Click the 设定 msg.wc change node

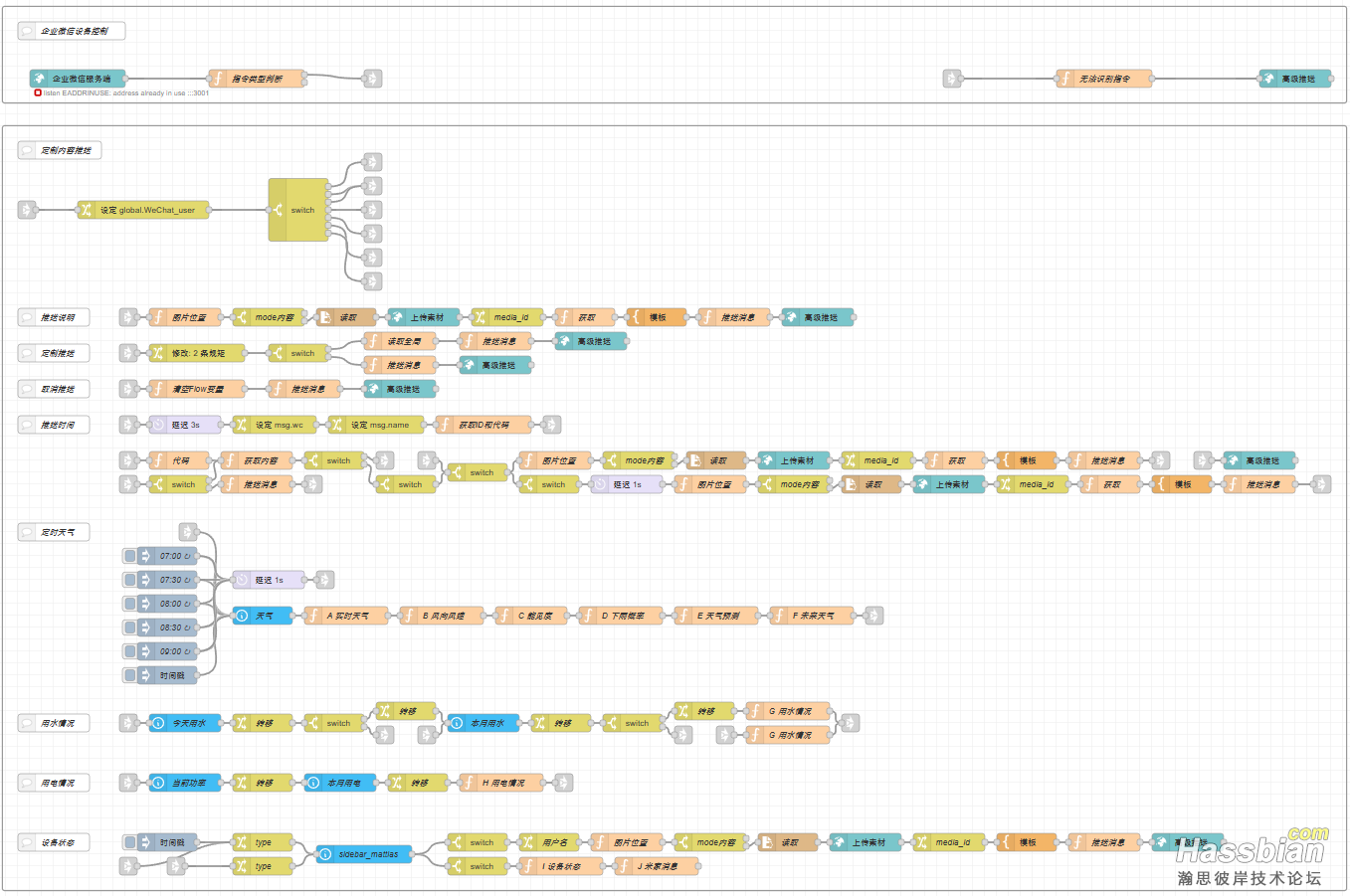pyautogui.click(x=275, y=425)
